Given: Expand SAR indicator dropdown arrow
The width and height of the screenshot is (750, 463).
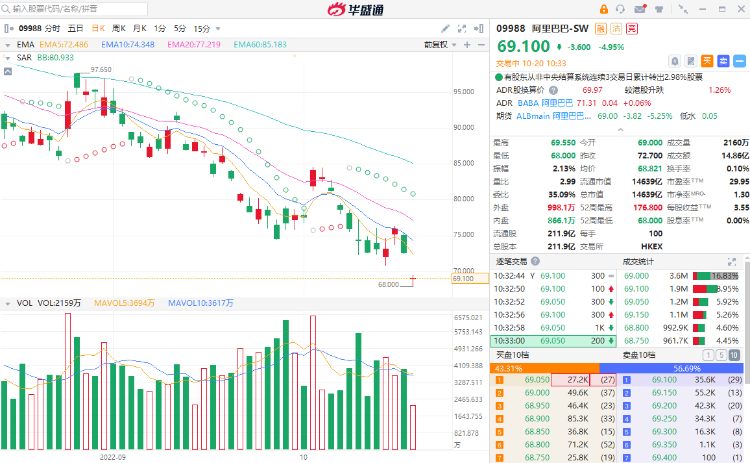Looking at the screenshot, I should [x=8, y=58].
